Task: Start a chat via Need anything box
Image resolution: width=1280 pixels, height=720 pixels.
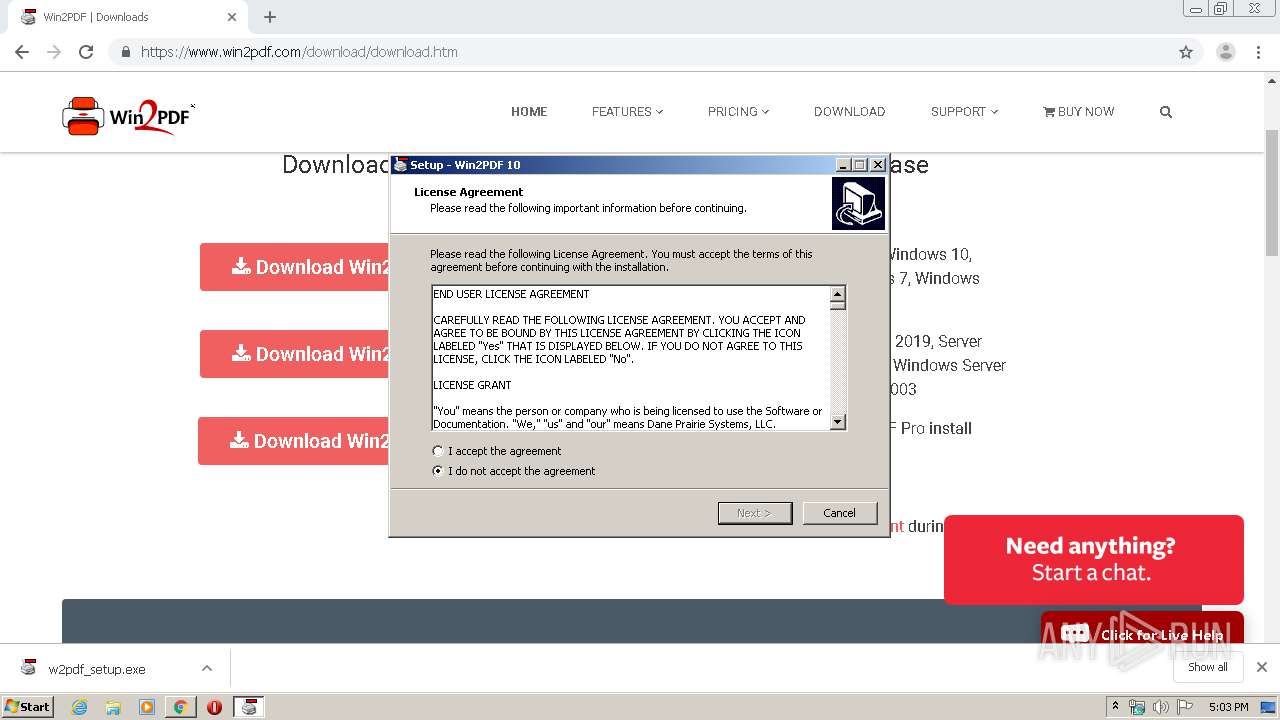Action: (1094, 560)
